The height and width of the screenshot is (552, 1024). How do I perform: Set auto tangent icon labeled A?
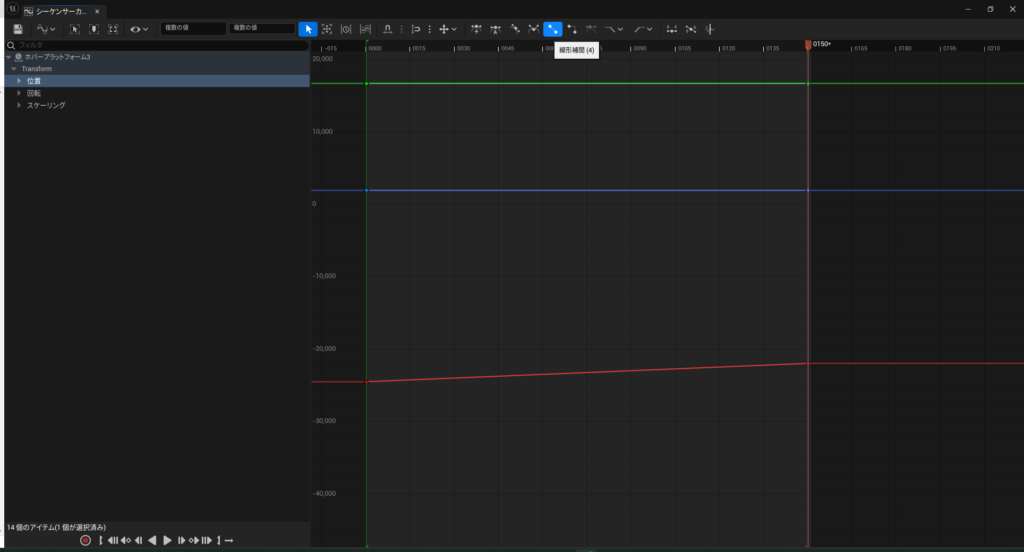495,29
